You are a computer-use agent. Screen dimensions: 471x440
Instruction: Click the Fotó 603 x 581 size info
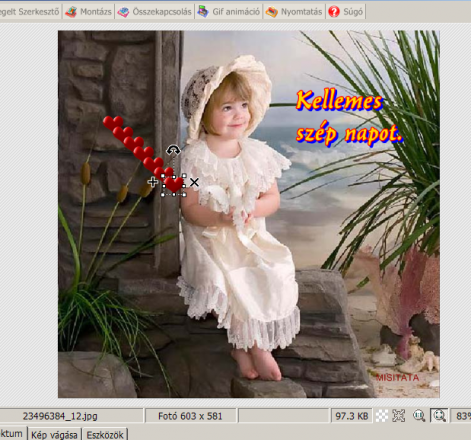click(x=190, y=416)
